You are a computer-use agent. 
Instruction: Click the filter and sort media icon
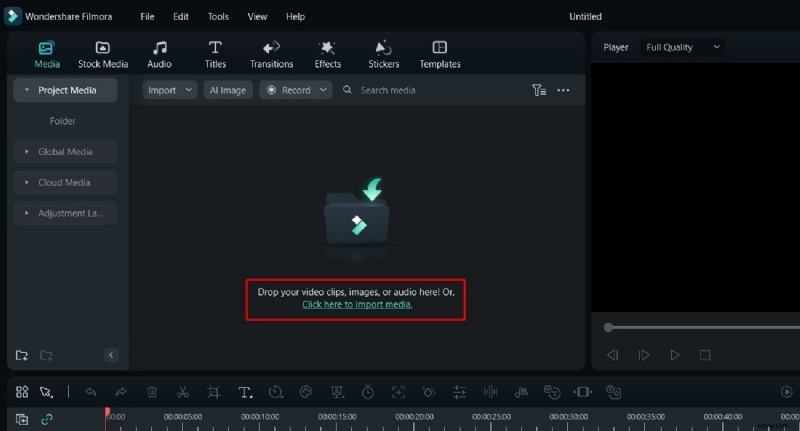click(539, 90)
